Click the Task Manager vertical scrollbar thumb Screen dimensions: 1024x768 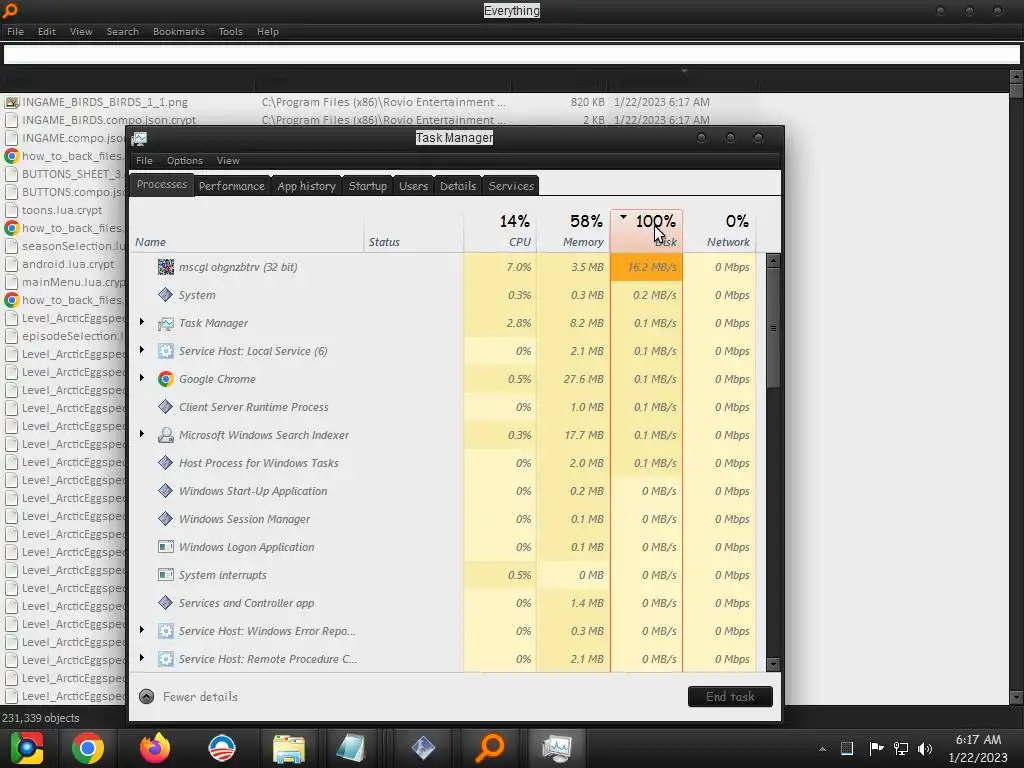click(x=773, y=328)
